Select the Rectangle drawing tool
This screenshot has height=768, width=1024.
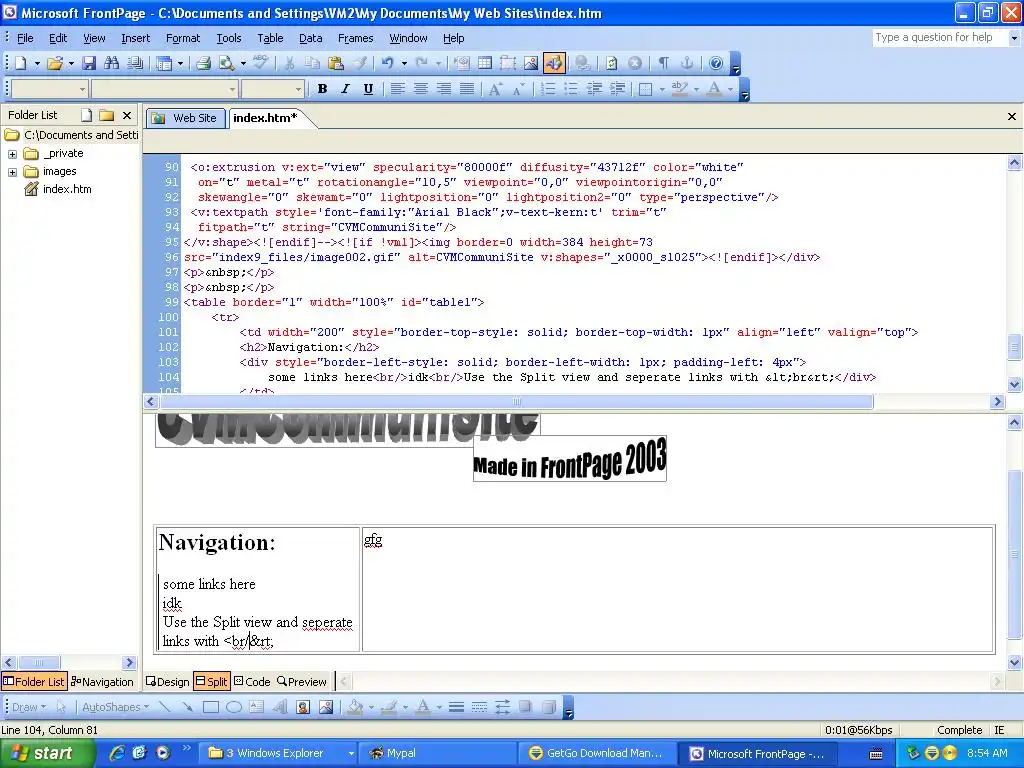pos(211,707)
